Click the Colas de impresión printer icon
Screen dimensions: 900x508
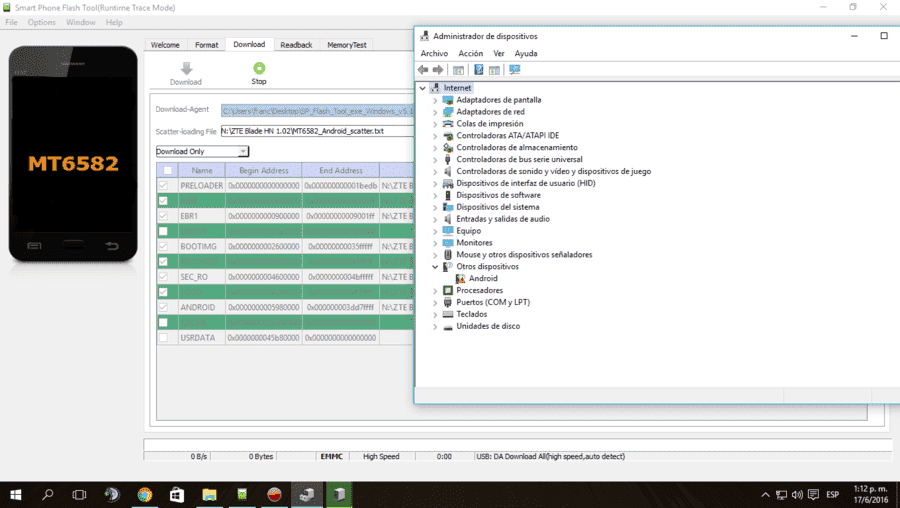[448, 123]
